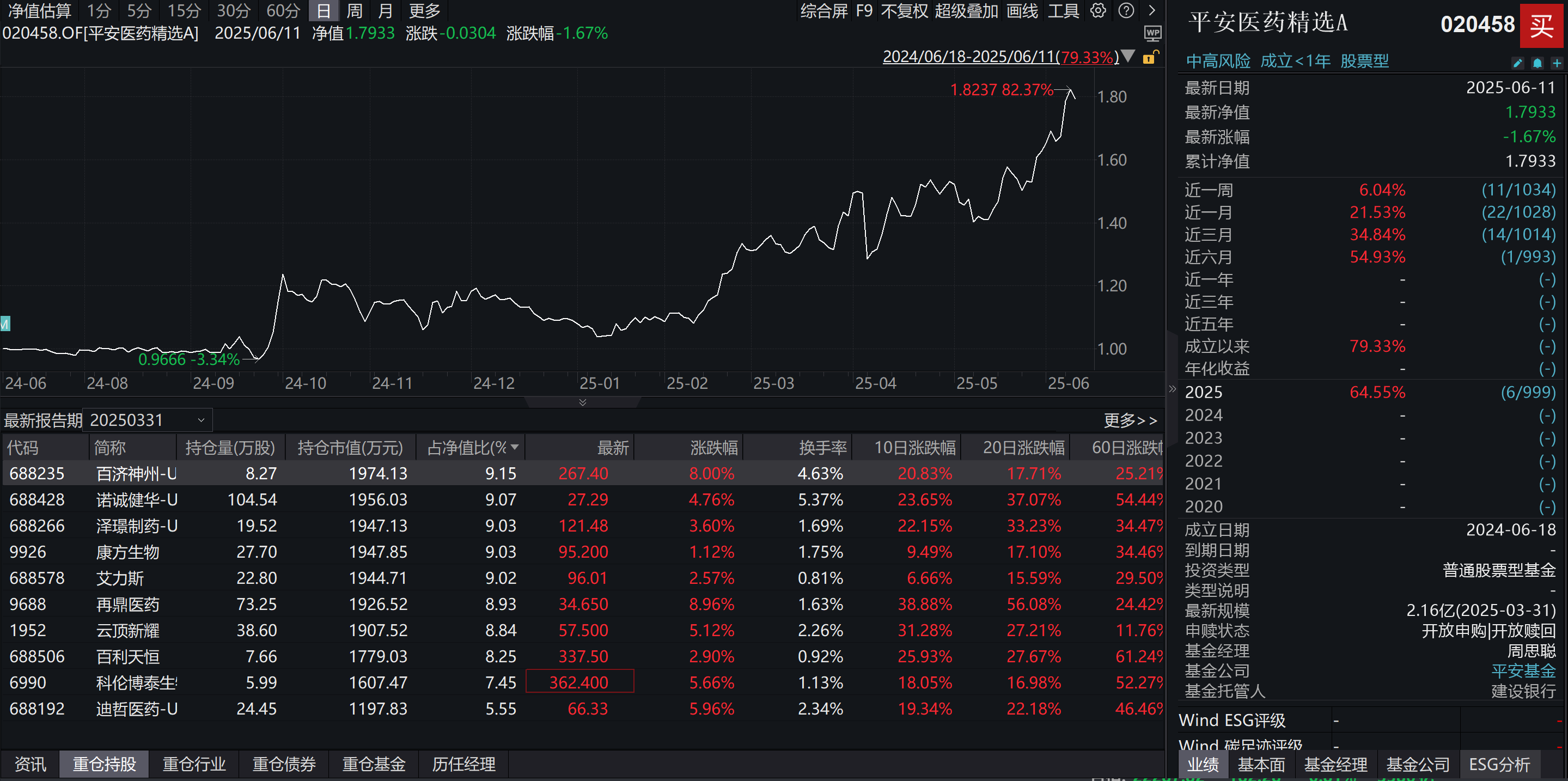Viewport: 1568px width, 781px height.
Task: Click the date range 2024/06/18-2025/06/11 link
Action: pos(1000,57)
